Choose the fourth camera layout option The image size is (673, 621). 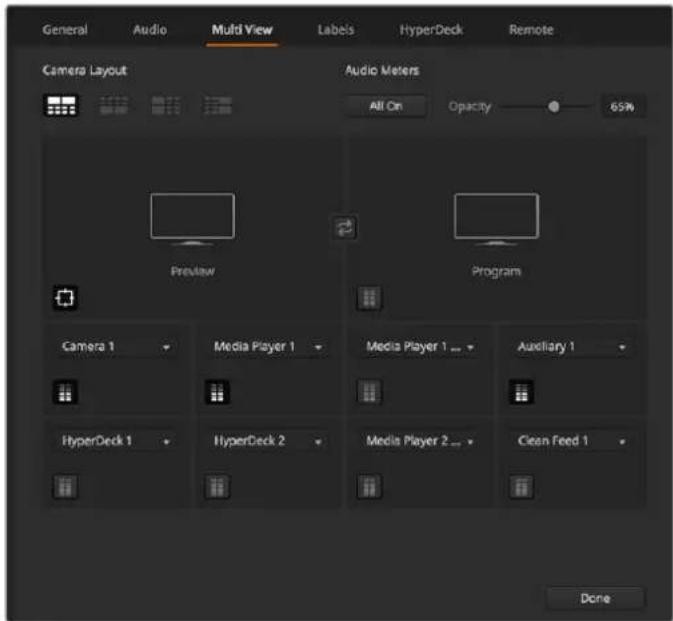[218, 106]
